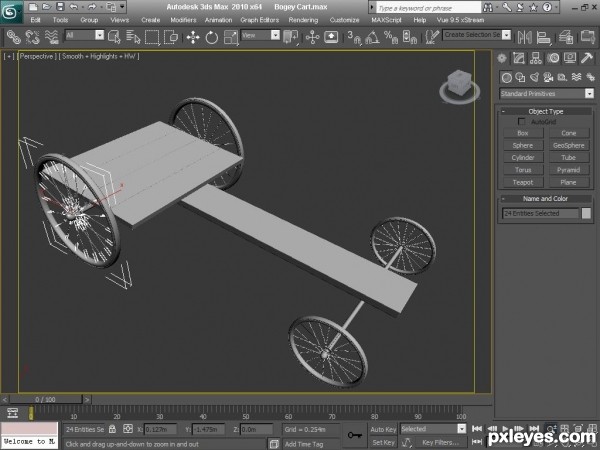Screen dimensions: 600x450
Task: Toggle Percent Snap
Action: pyautogui.click(x=391, y=37)
